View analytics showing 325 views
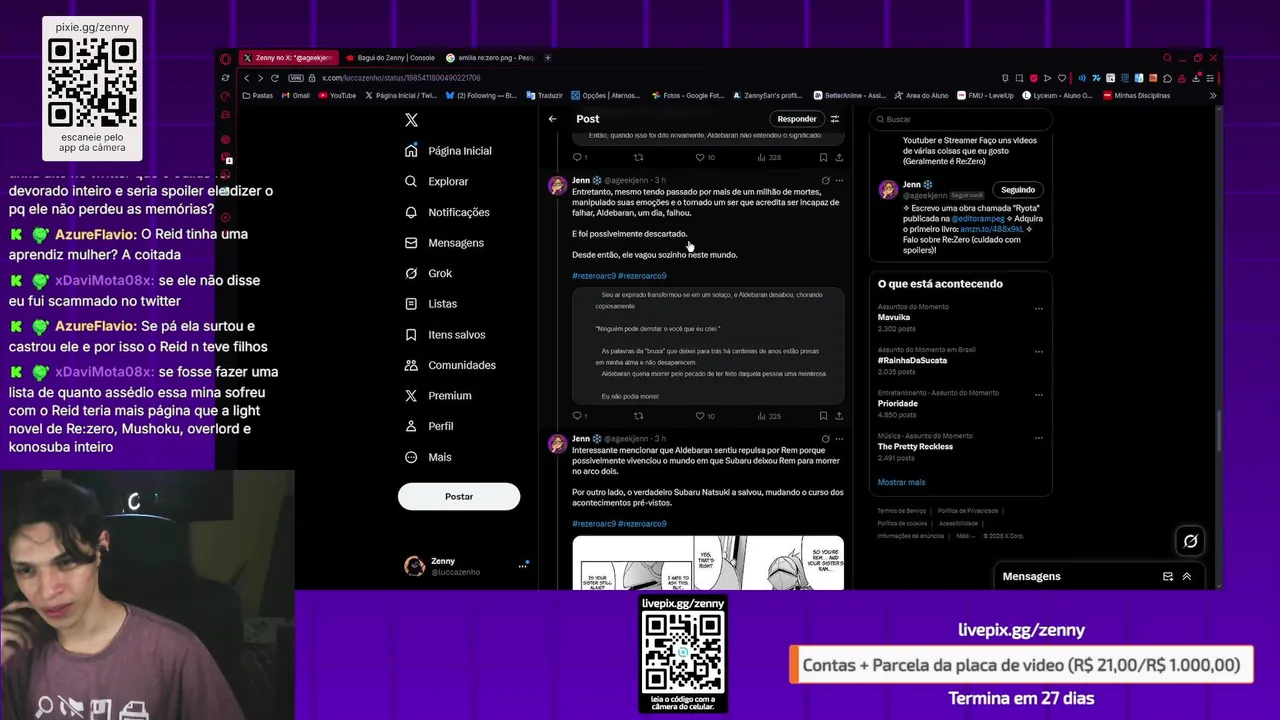1280x720 pixels. 769,416
